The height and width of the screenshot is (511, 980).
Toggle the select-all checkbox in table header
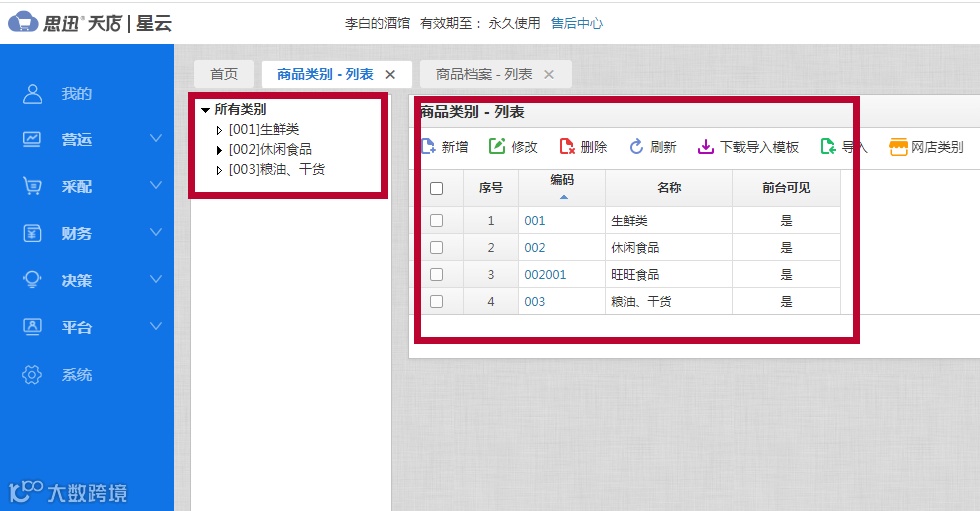(x=437, y=188)
